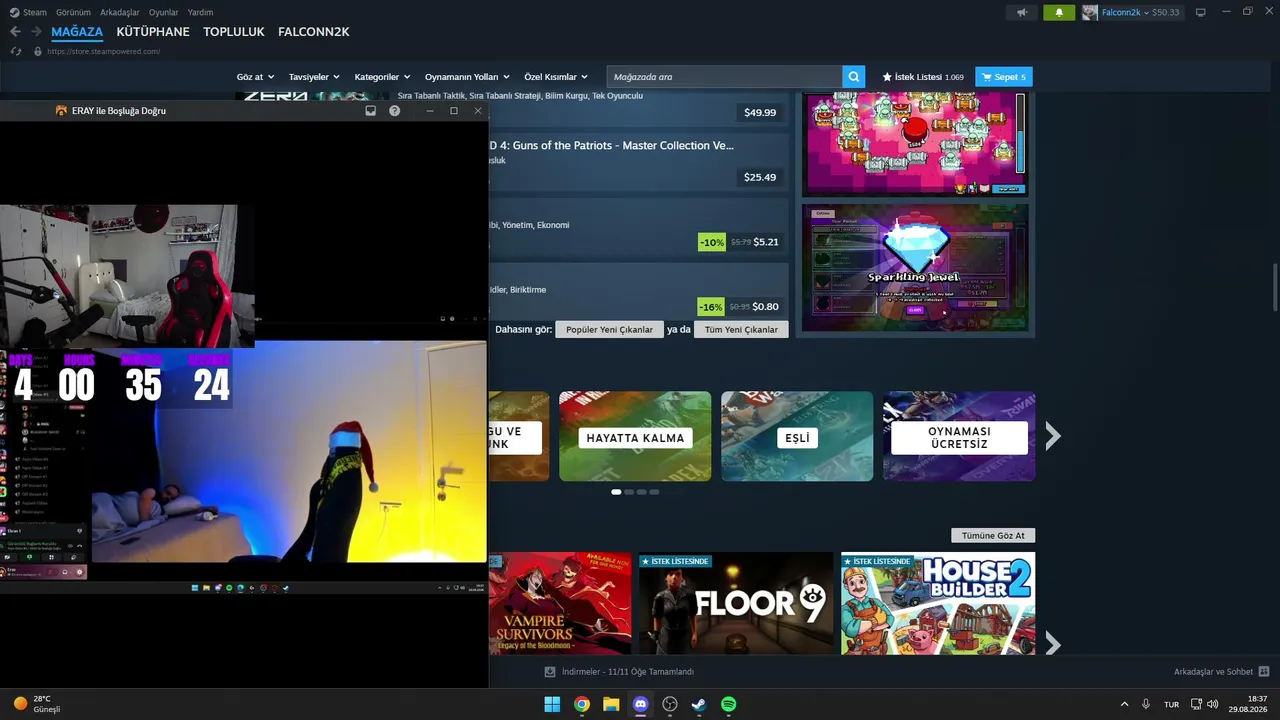The image size is (1280, 720).
Task: Open the weather widget showing 28°C
Action: [x=36, y=704]
